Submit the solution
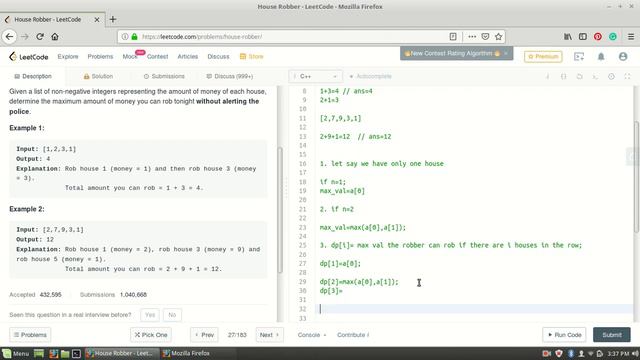The height and width of the screenshot is (360, 640). (x=612, y=335)
